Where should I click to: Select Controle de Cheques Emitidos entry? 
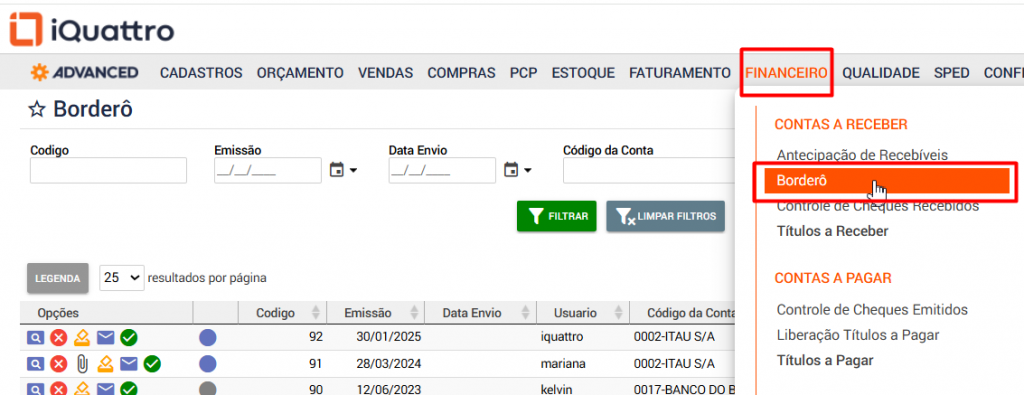click(872, 309)
